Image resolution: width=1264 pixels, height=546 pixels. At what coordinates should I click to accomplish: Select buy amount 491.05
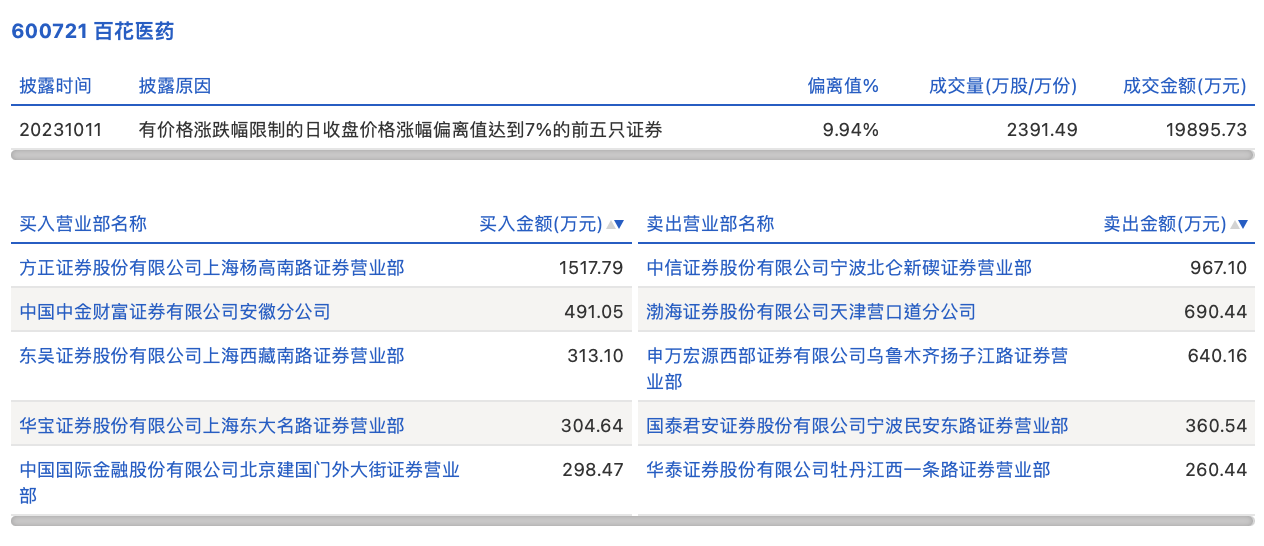594,312
